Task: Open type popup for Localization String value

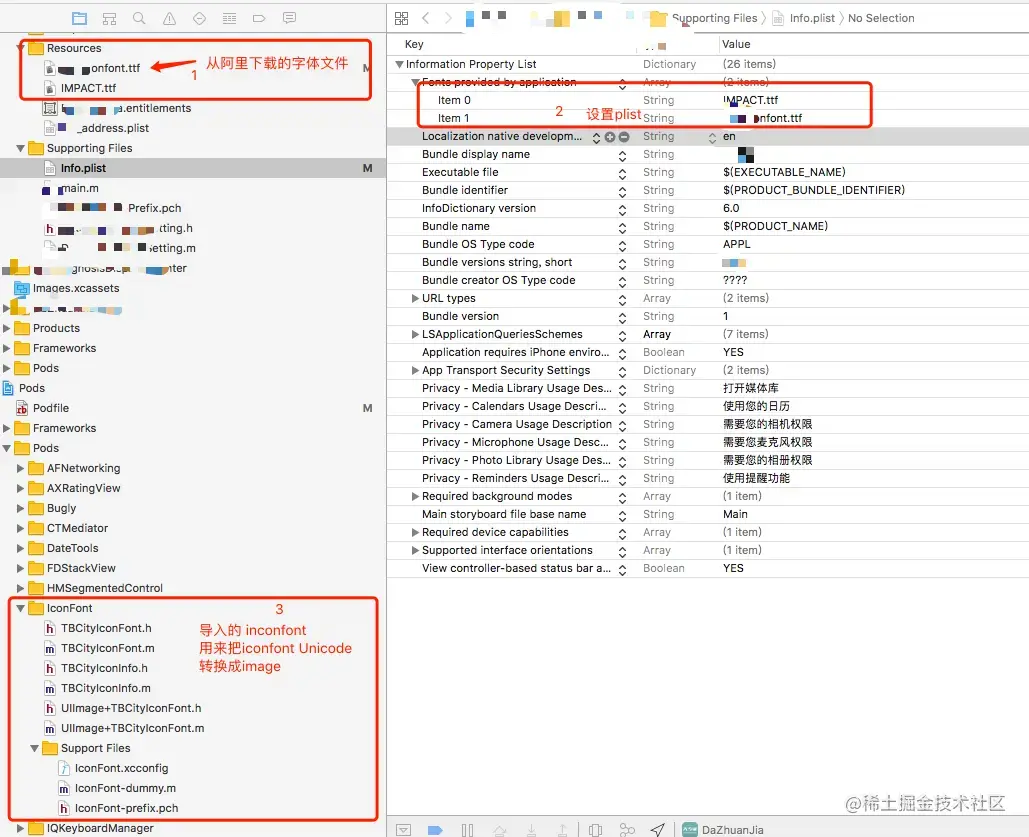Action: [x=712, y=138]
